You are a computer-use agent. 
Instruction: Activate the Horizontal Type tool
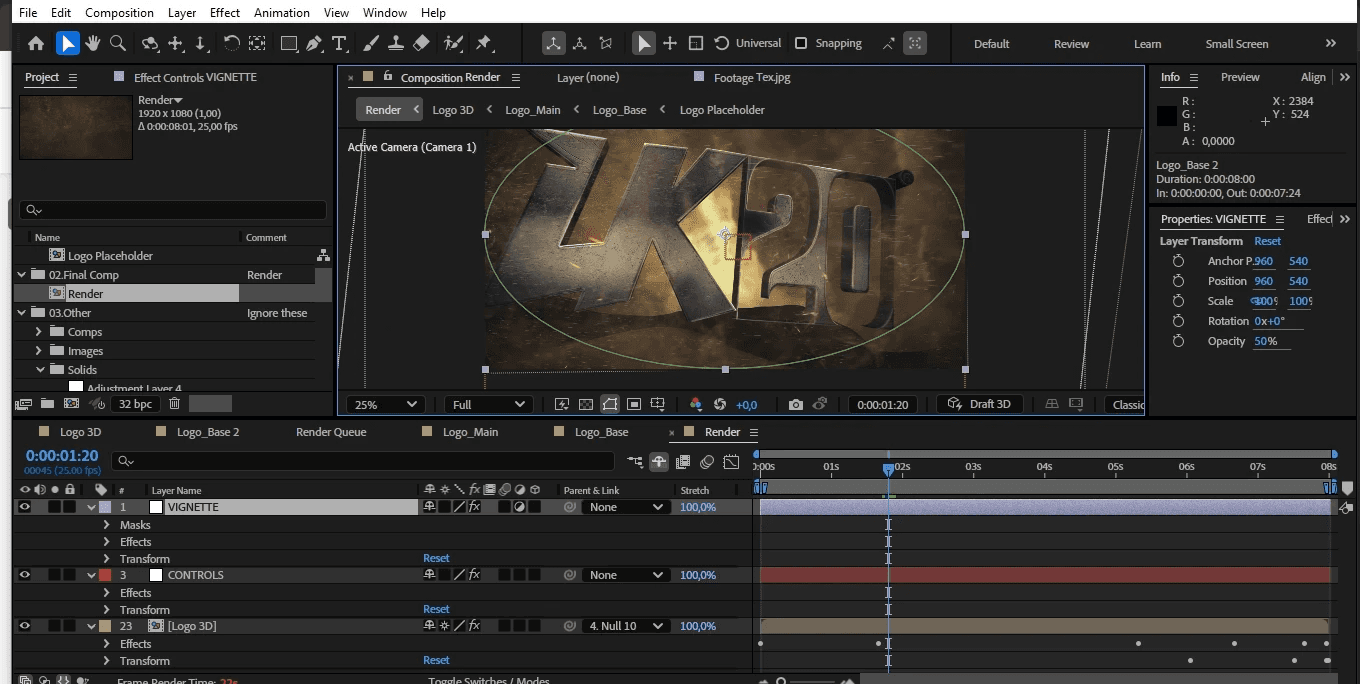[x=339, y=43]
